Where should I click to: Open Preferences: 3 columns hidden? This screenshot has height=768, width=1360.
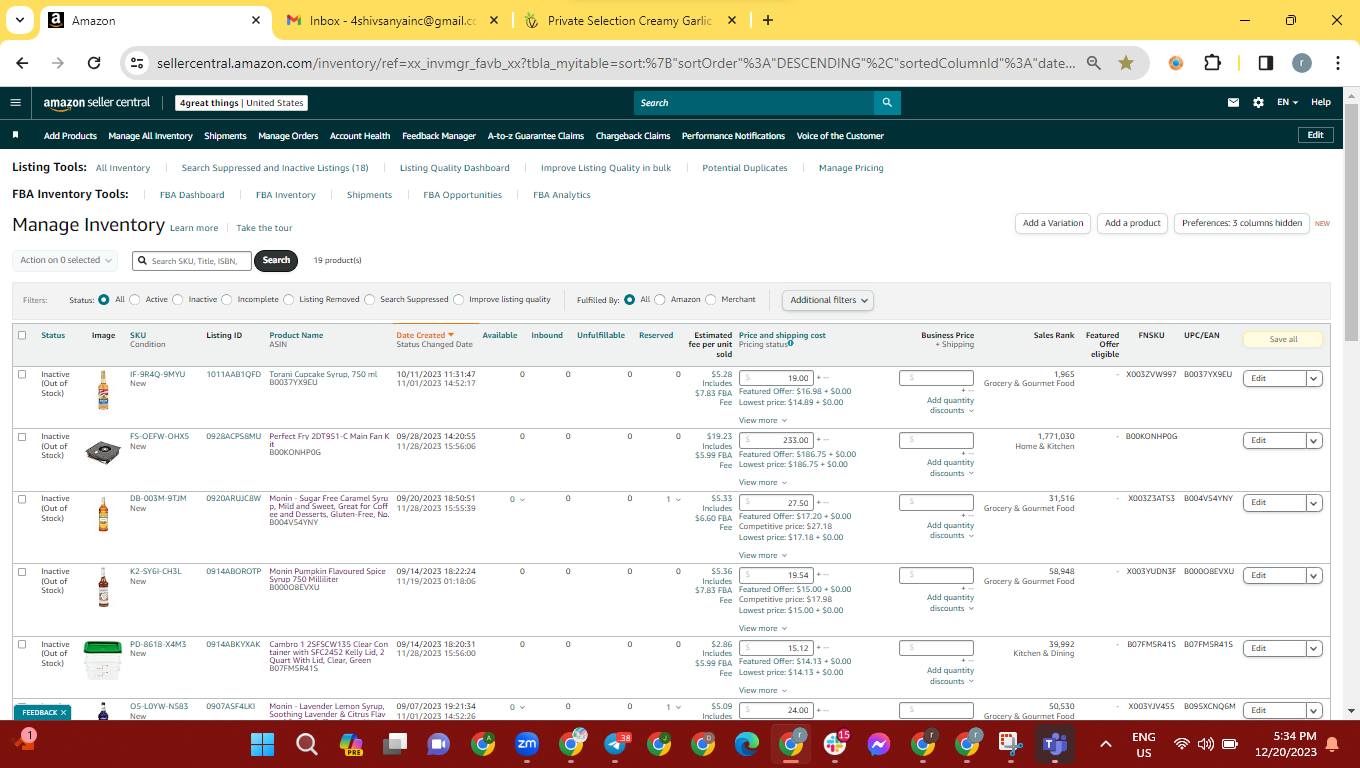coord(1242,223)
